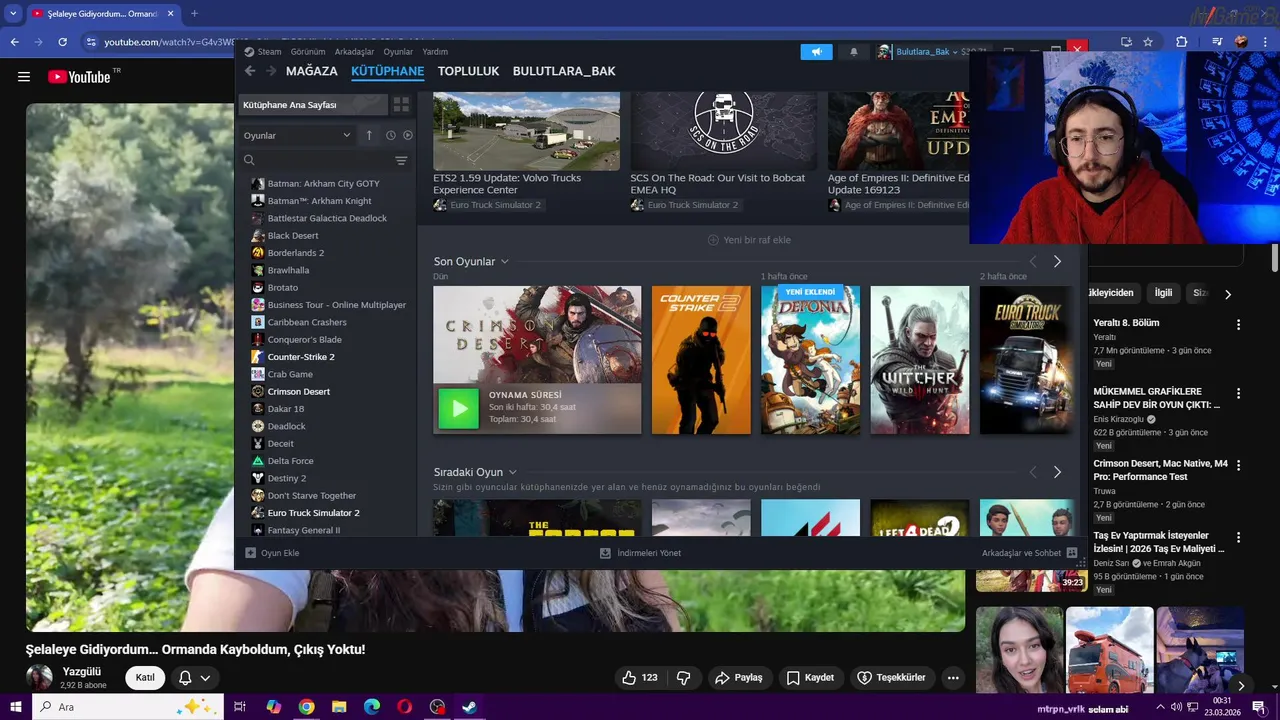Open more actions ellipsis under video
Image resolution: width=1280 pixels, height=720 pixels.
[x=953, y=678]
